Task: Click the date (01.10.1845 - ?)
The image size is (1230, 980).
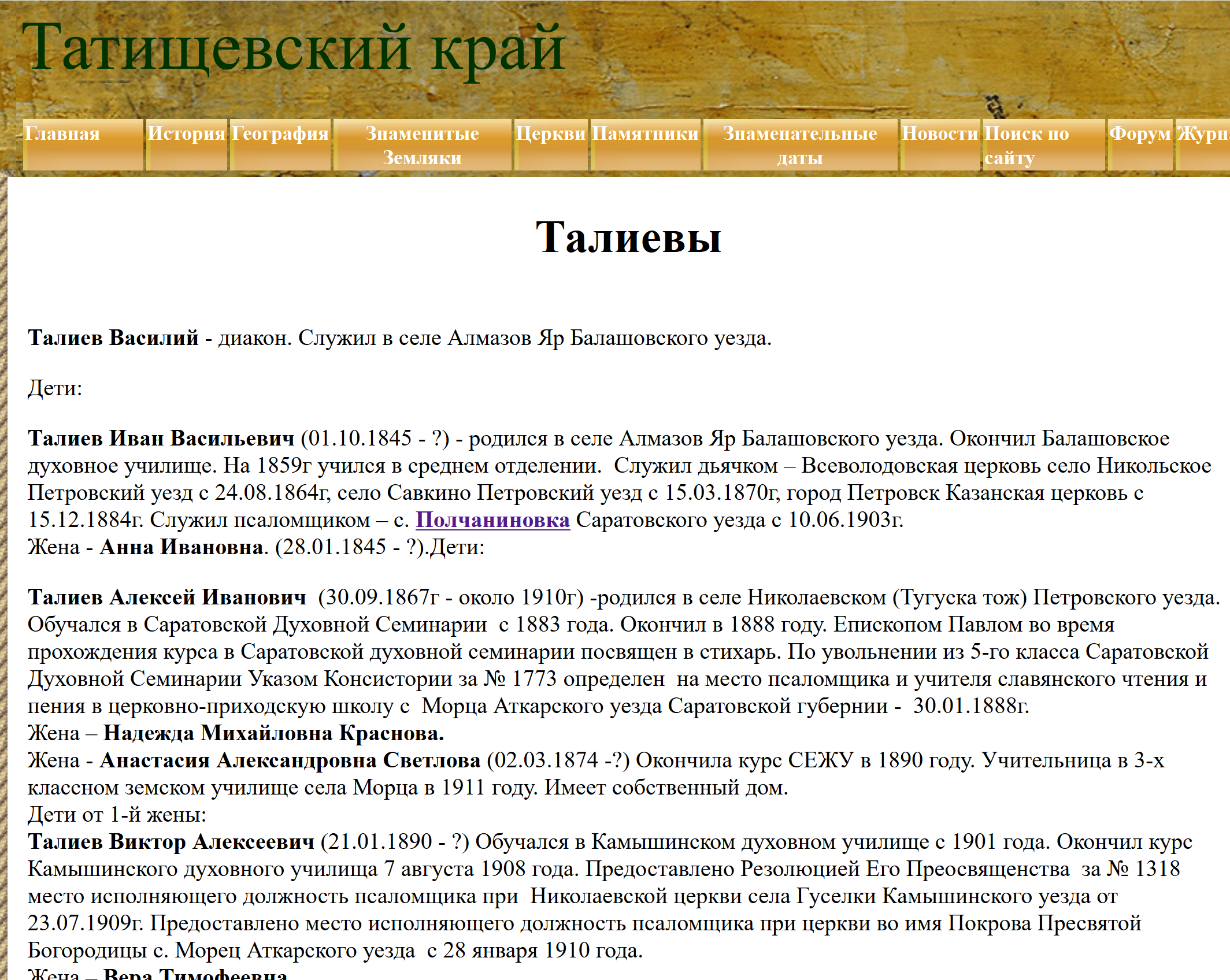Action: pos(375,438)
